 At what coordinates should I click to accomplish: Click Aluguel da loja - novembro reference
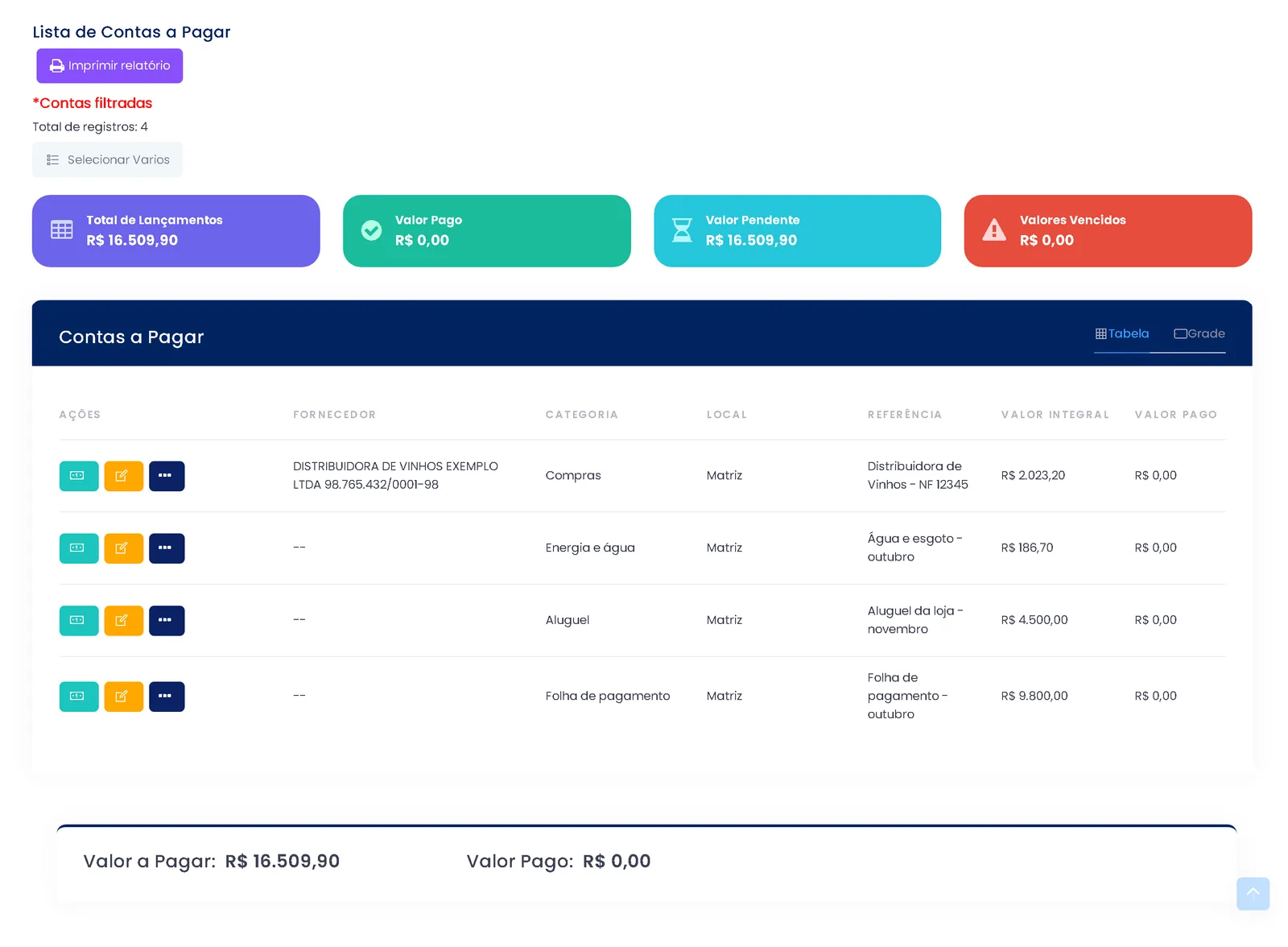915,620
